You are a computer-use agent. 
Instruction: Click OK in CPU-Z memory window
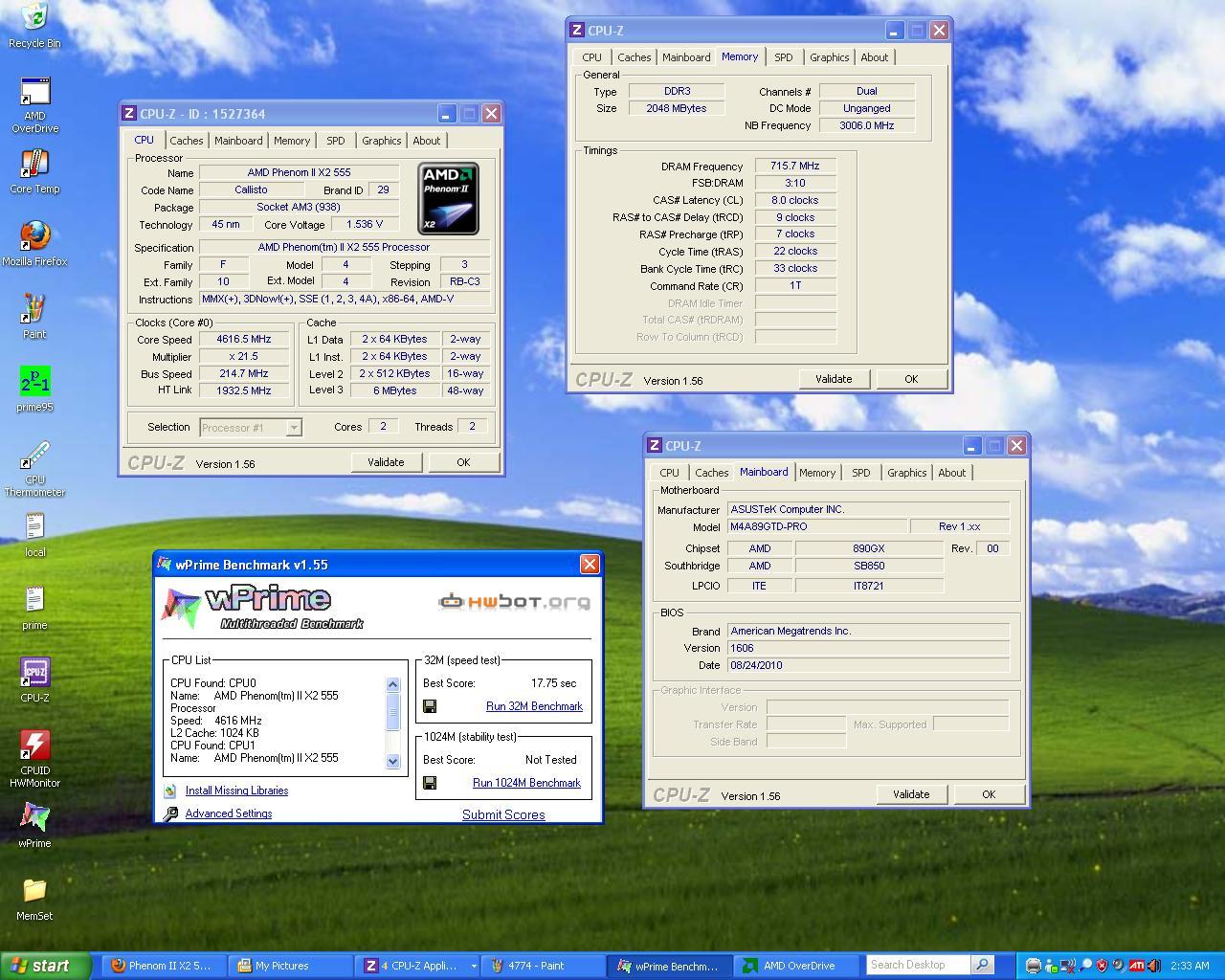[911, 379]
